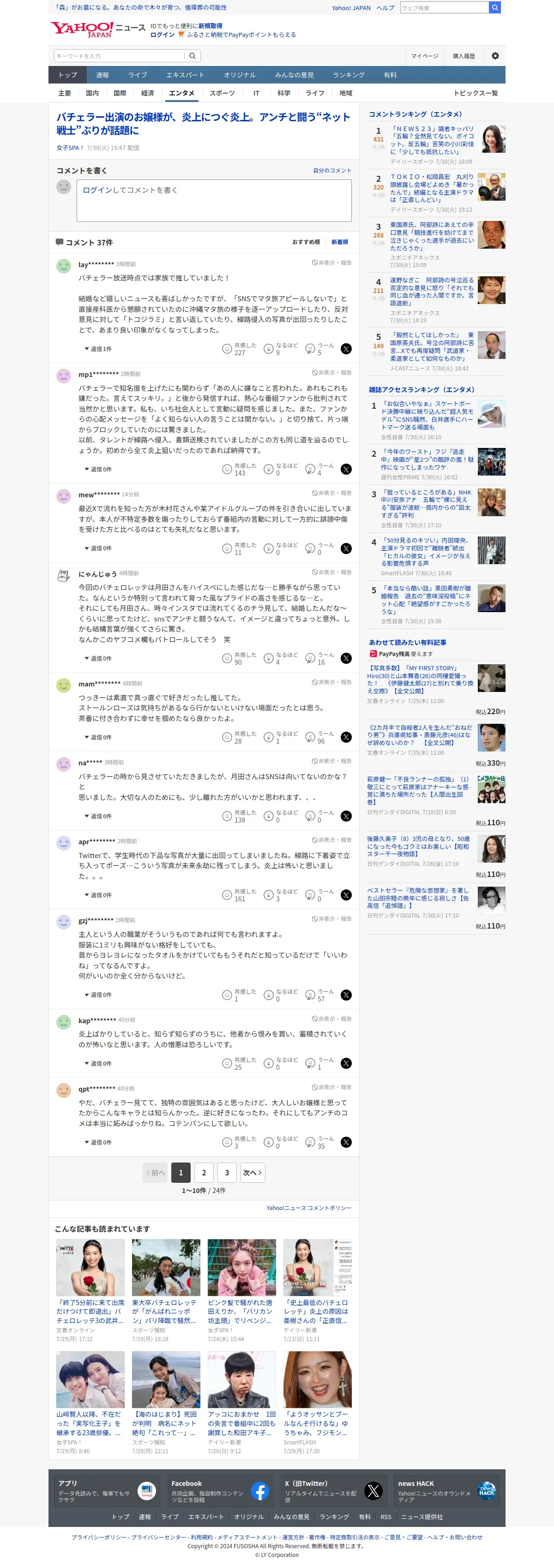React うーん on gzj******** comment

tap(320, 995)
